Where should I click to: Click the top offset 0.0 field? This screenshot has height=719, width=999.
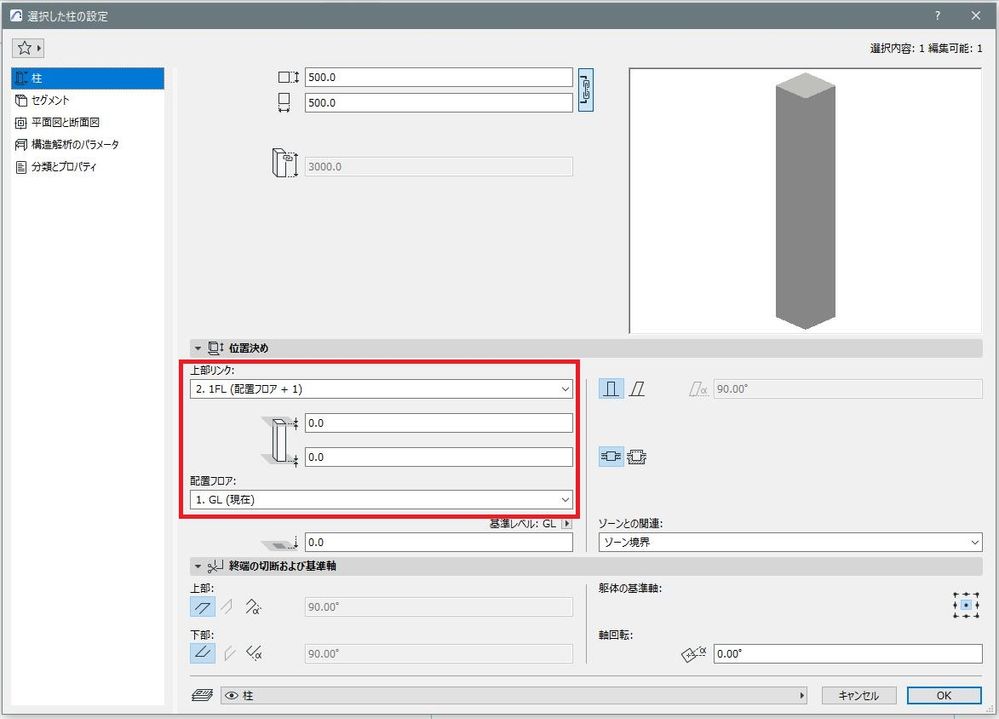coord(438,423)
